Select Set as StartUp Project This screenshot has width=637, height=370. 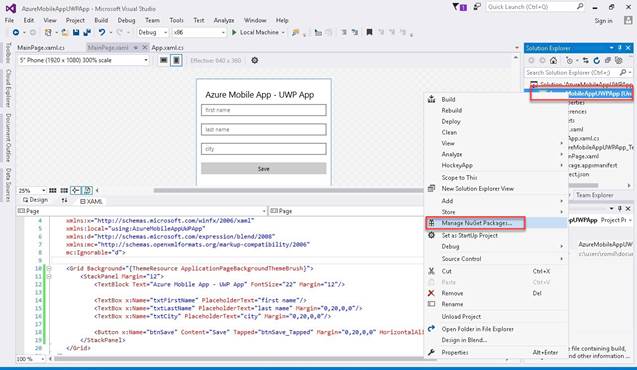[x=496, y=236]
